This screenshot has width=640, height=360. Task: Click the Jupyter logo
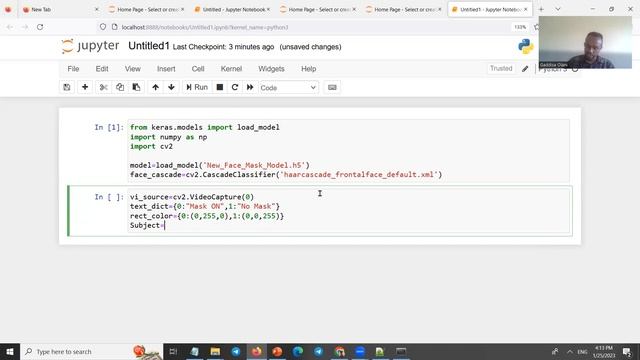(90, 46)
